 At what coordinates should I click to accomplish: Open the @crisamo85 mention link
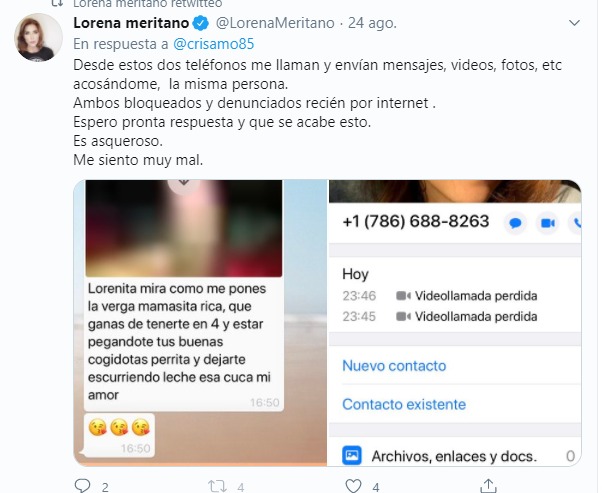[213, 44]
